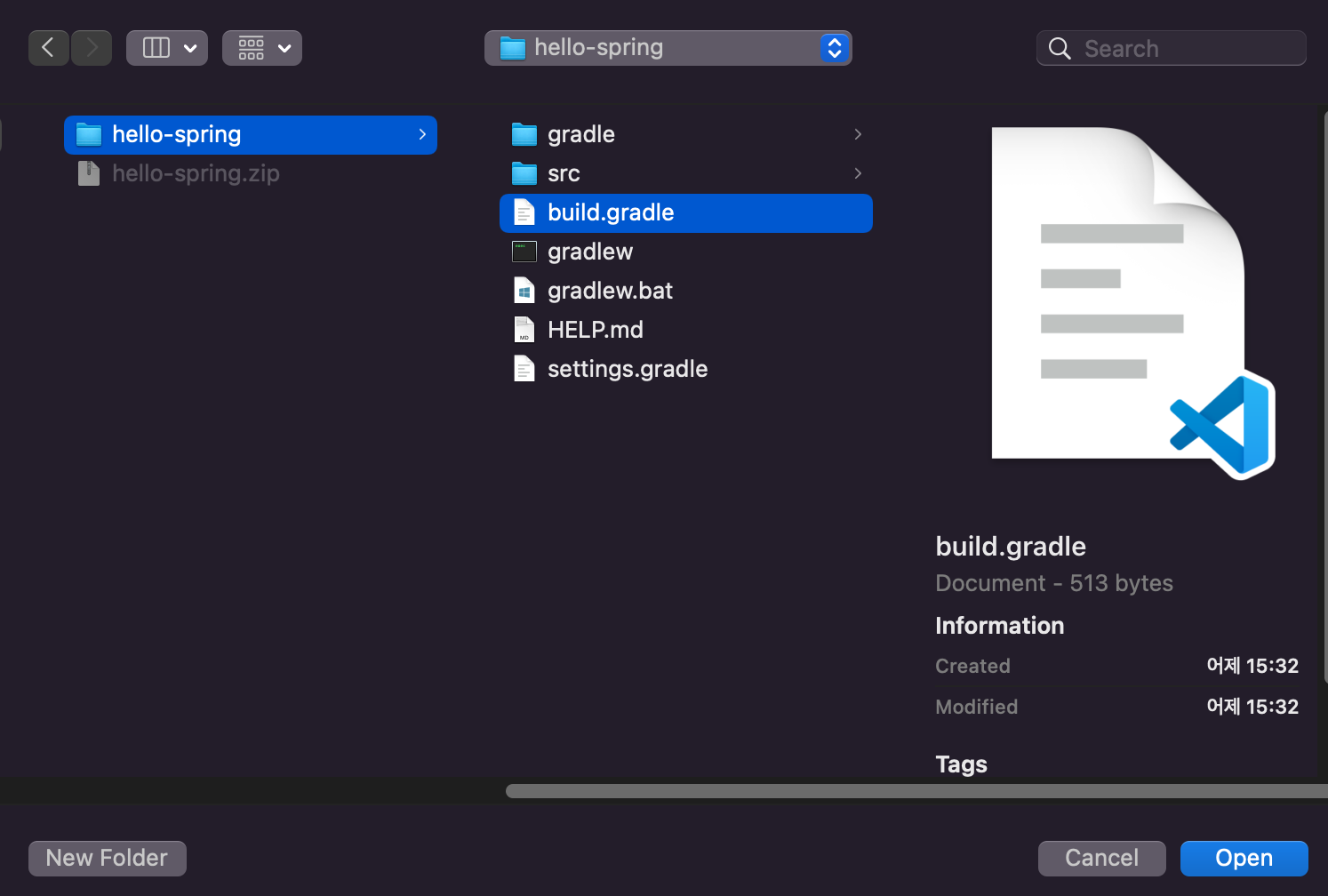The height and width of the screenshot is (896, 1328).
Task: Click the Visual Studio Code badge on preview
Action: [1222, 425]
